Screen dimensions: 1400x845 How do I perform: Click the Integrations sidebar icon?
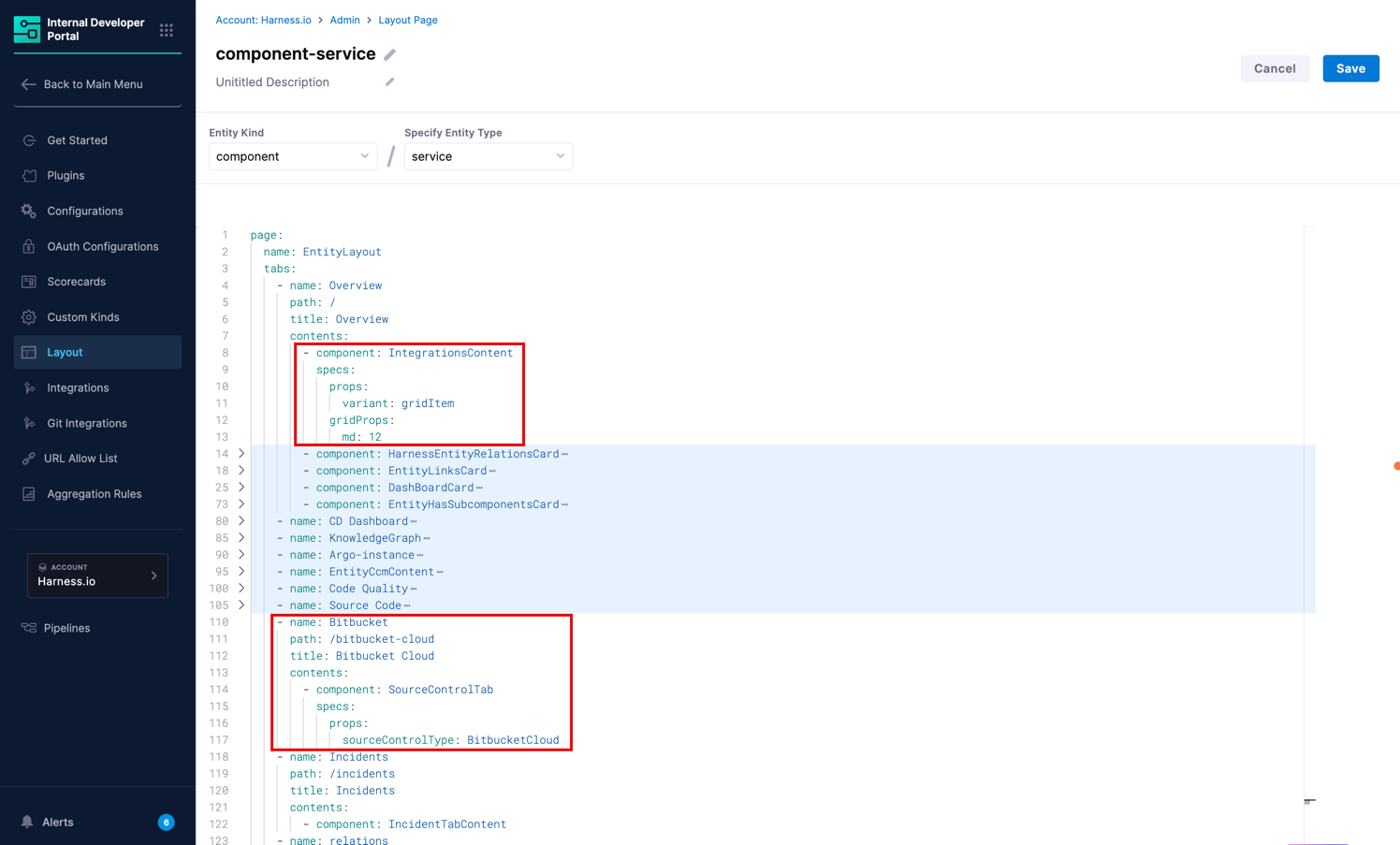tap(29, 388)
